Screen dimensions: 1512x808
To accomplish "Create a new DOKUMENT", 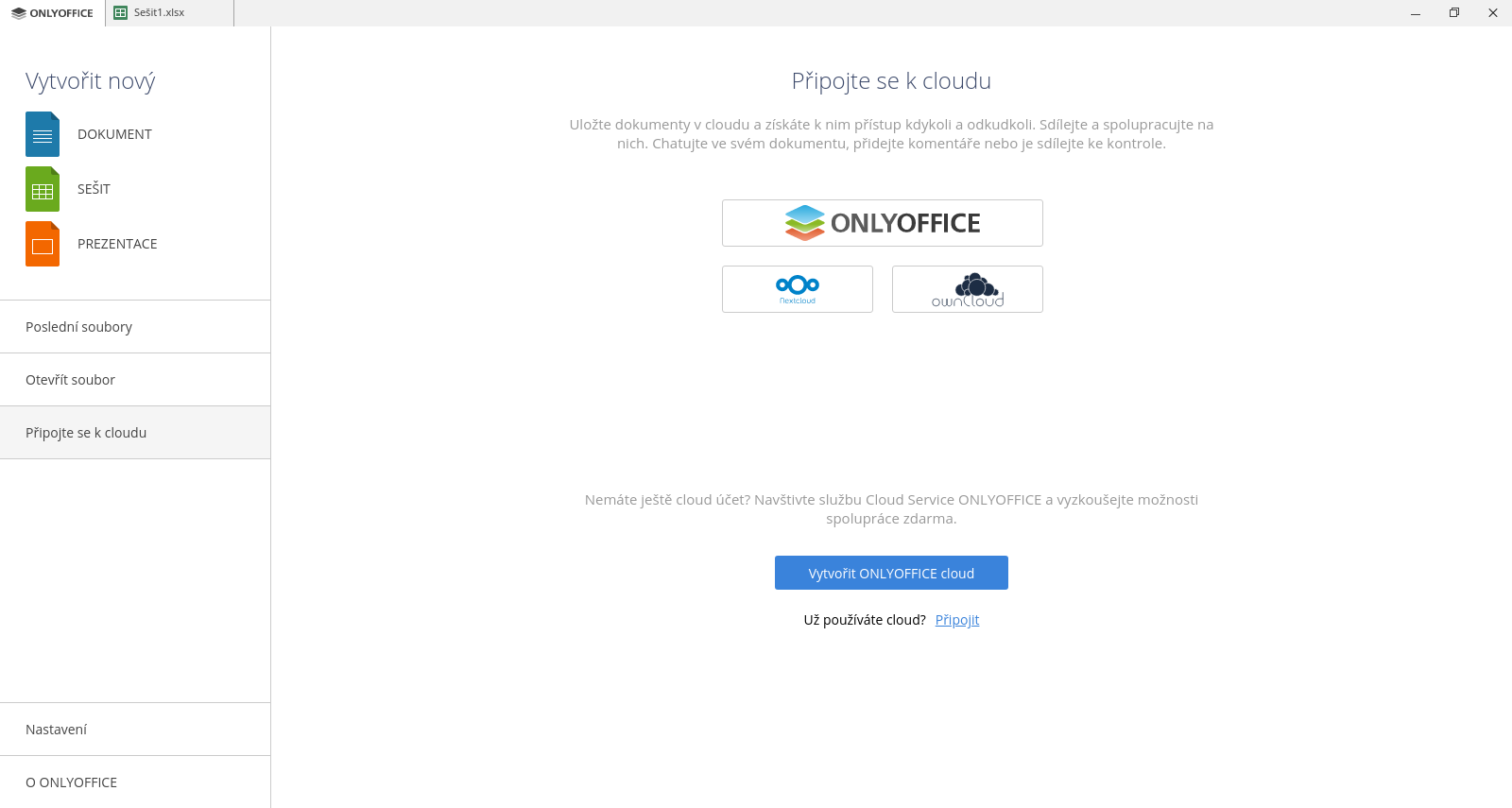I will 114,134.
